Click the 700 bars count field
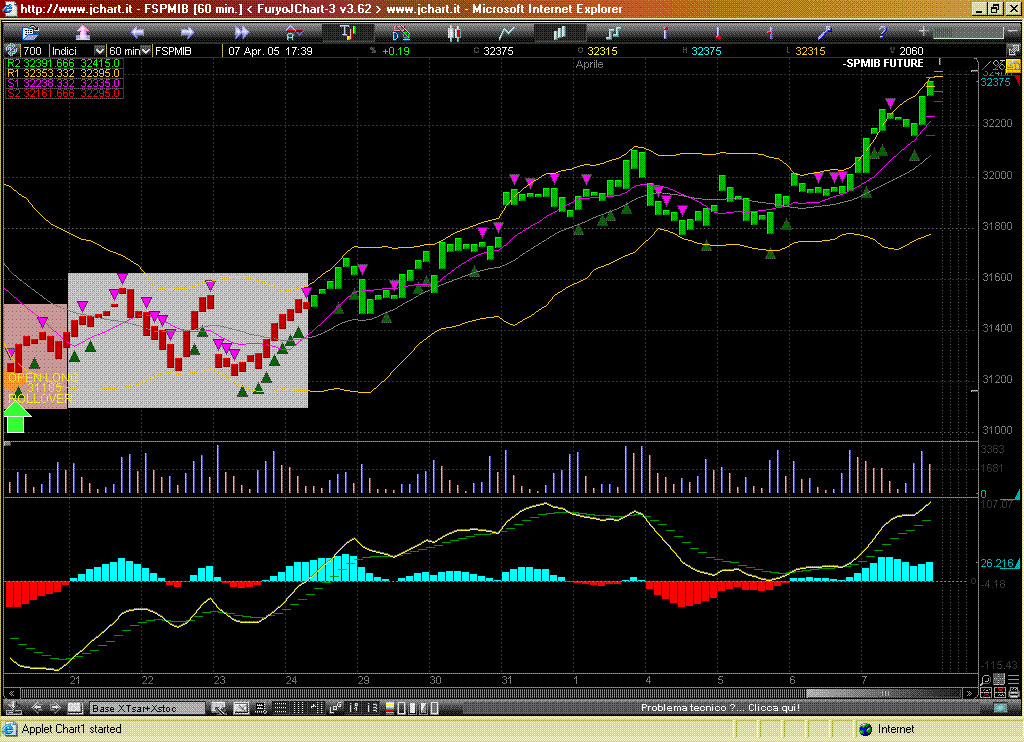1024x742 pixels. (x=33, y=51)
